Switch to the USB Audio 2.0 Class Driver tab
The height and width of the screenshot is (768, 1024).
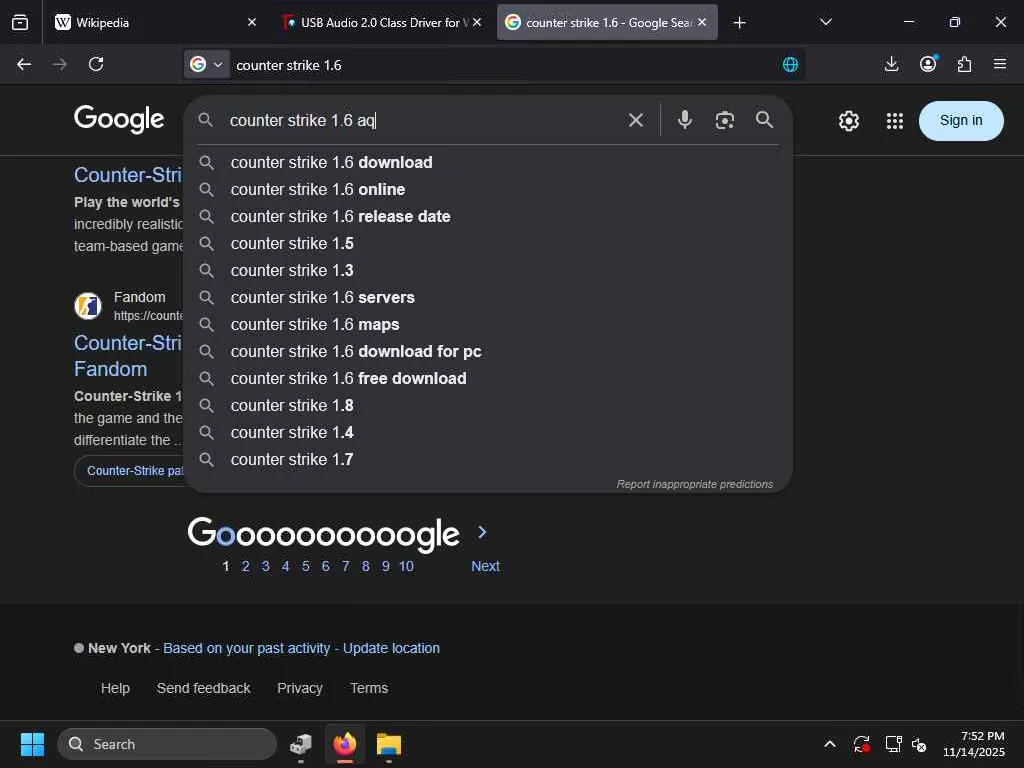[381, 22]
